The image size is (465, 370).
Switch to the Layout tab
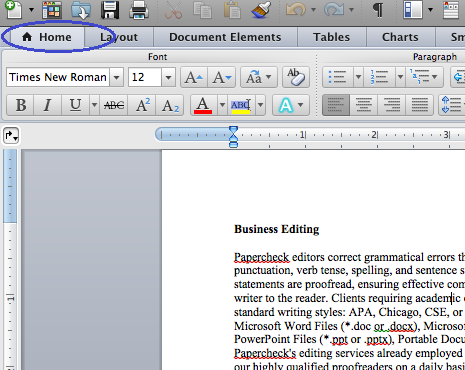(x=119, y=37)
